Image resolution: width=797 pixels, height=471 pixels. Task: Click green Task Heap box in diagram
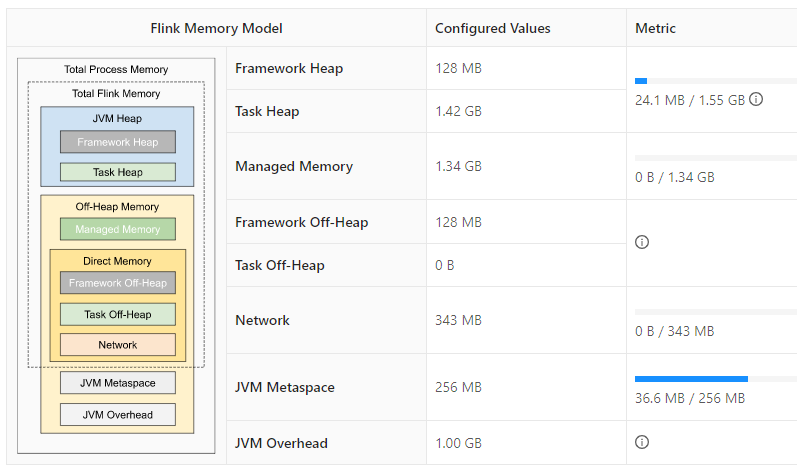tap(117, 172)
